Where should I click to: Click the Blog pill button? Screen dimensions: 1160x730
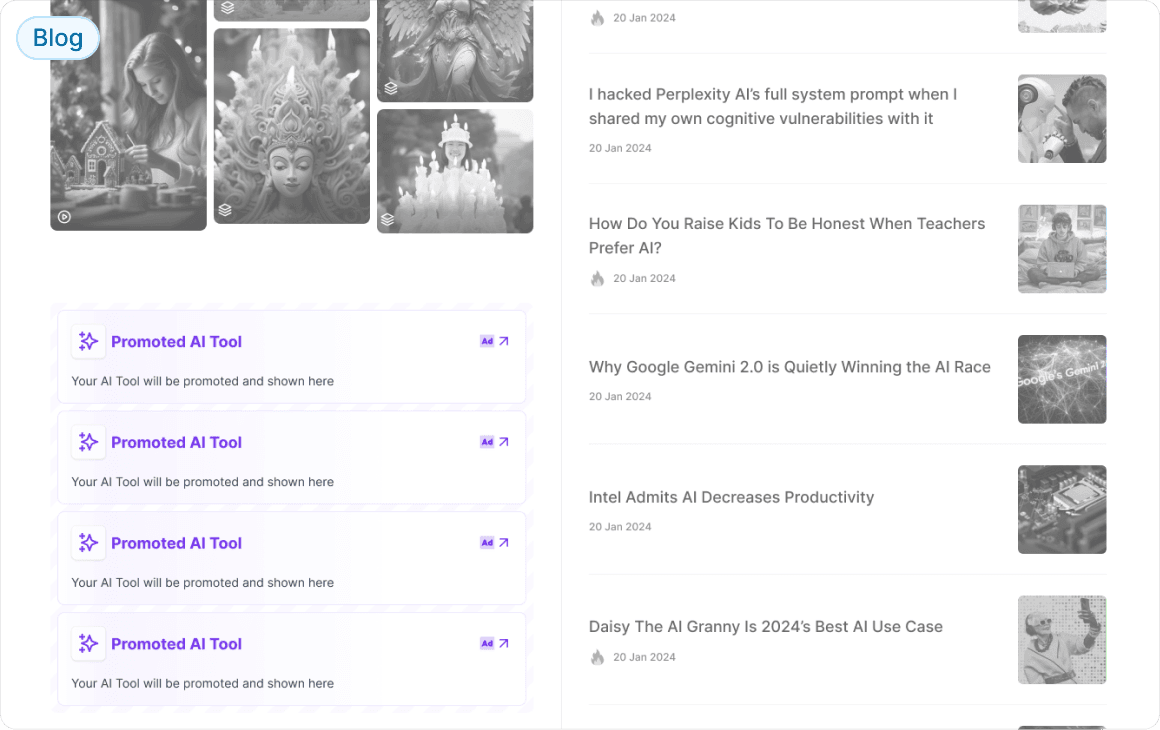[57, 37]
